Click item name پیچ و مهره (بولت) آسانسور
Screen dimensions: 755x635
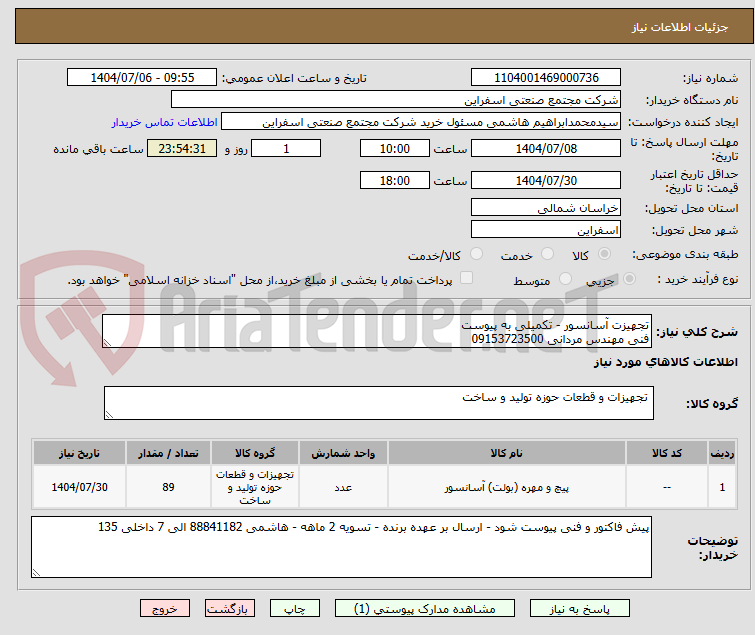(507, 487)
